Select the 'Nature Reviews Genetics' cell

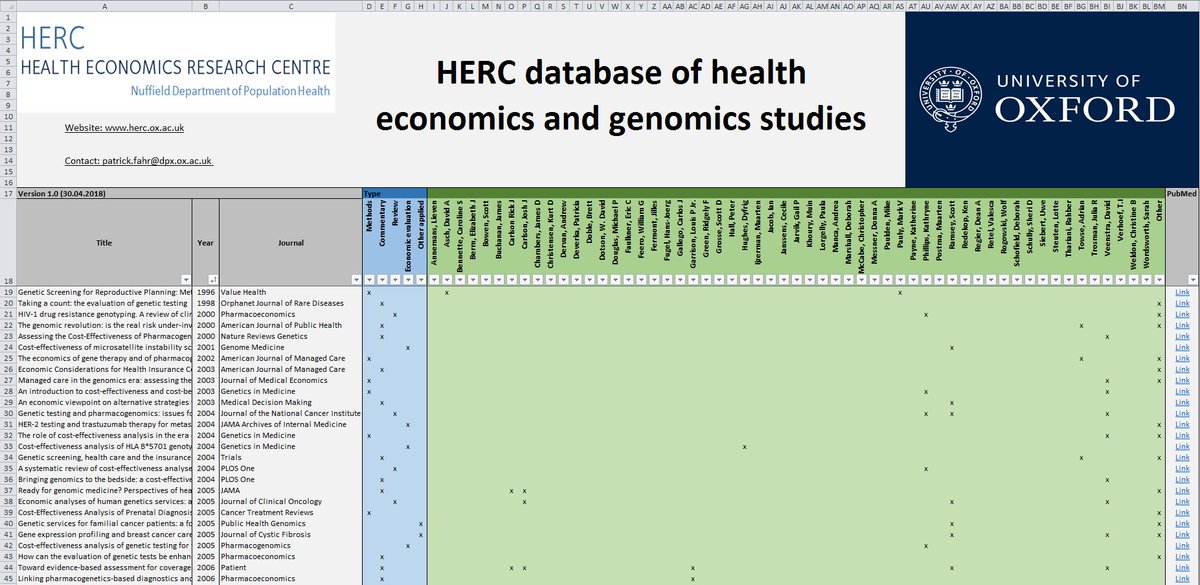(290, 336)
